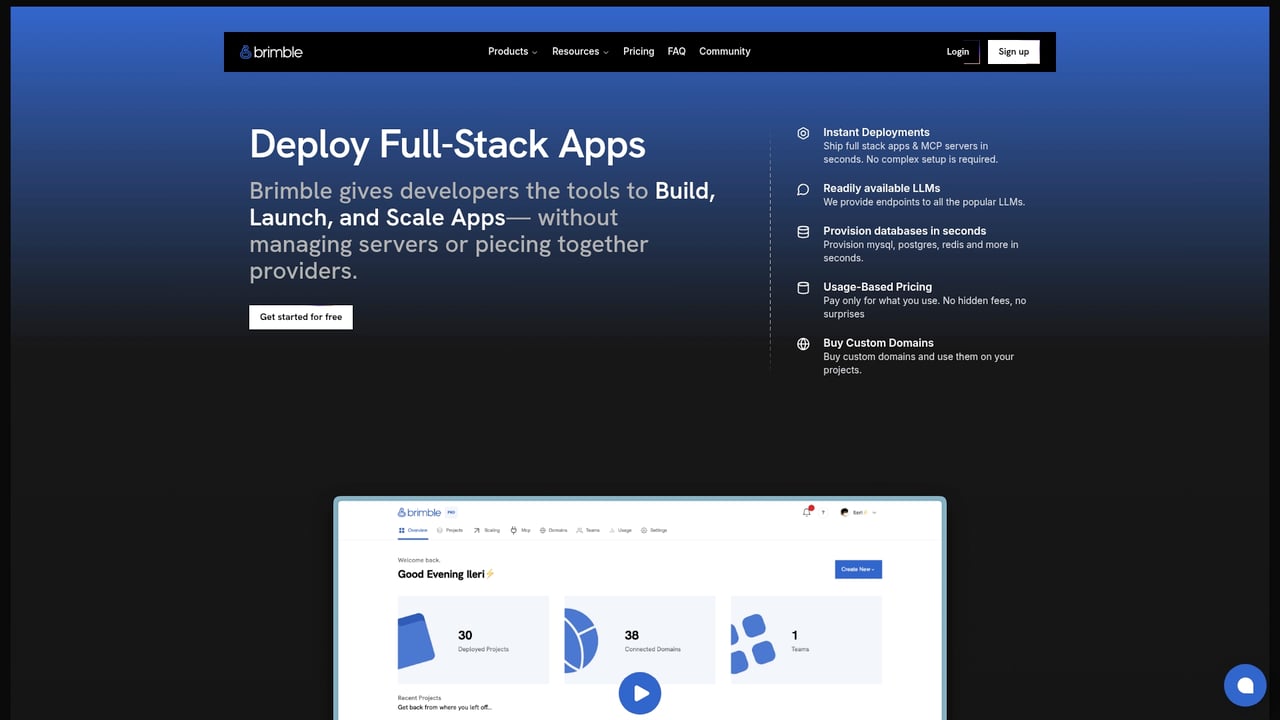1280x720 pixels.
Task: Click the Buy Custom Domains globe icon
Action: click(803, 344)
